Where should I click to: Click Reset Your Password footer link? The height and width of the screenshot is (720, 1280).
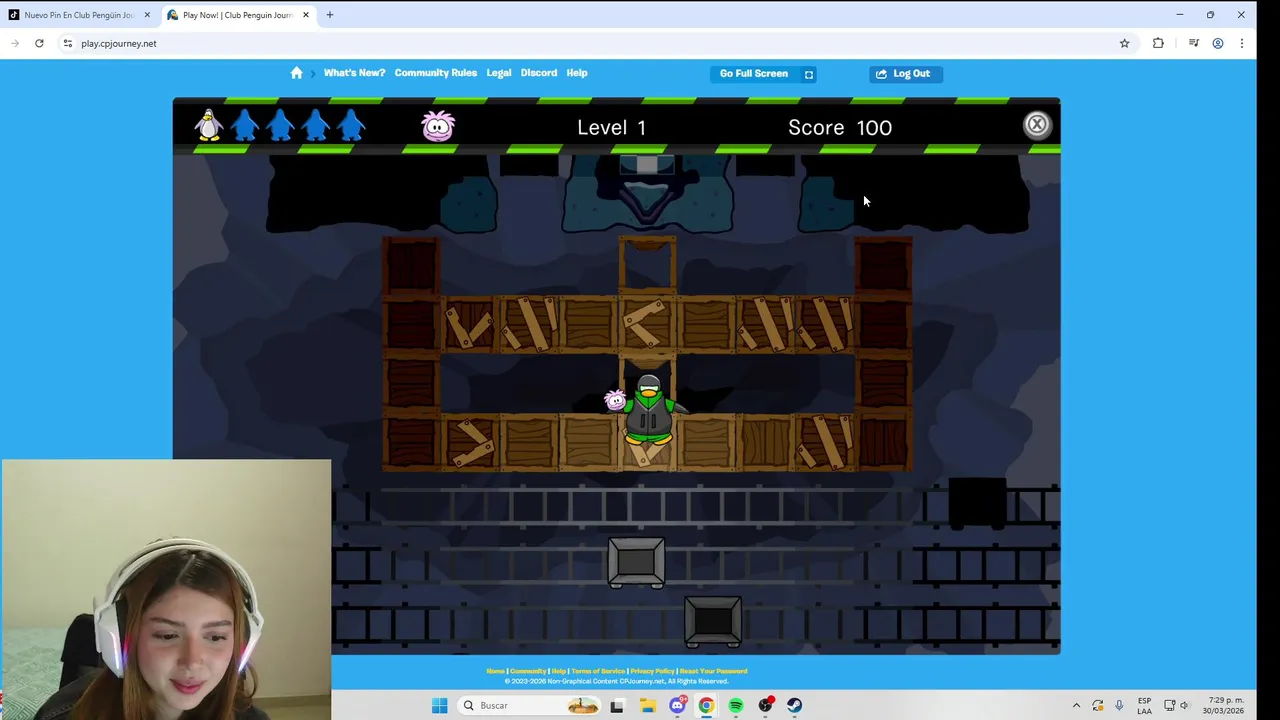(x=713, y=671)
